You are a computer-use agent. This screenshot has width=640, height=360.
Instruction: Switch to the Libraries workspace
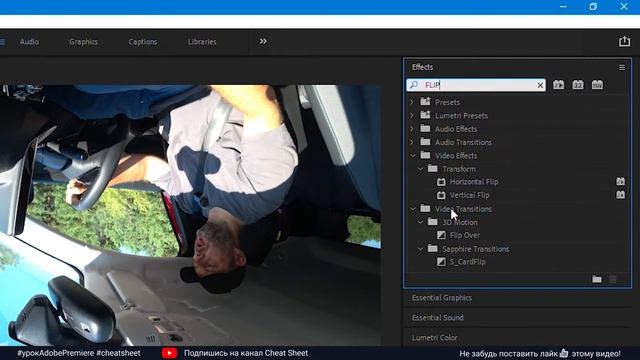point(202,42)
